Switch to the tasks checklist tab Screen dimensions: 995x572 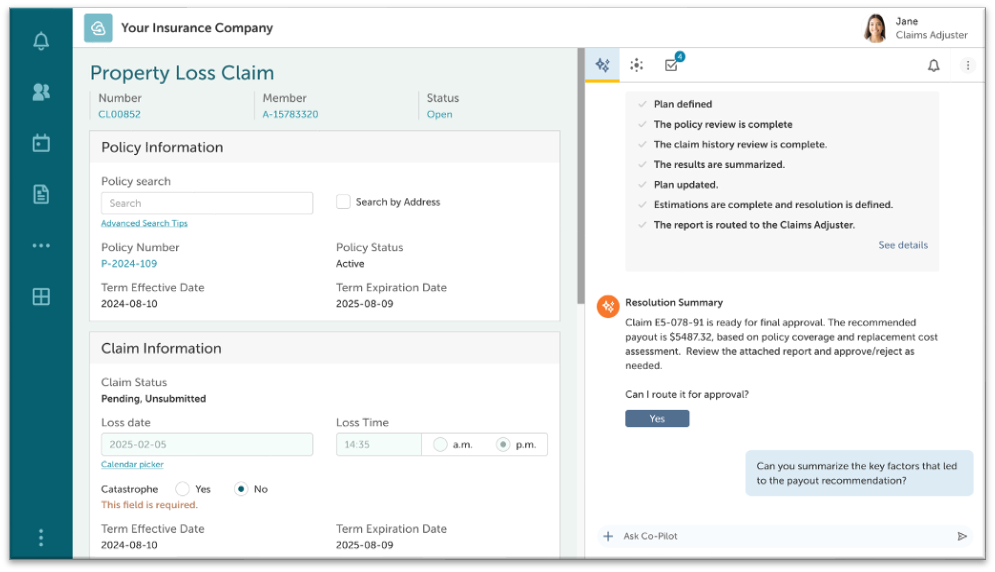[671, 65]
